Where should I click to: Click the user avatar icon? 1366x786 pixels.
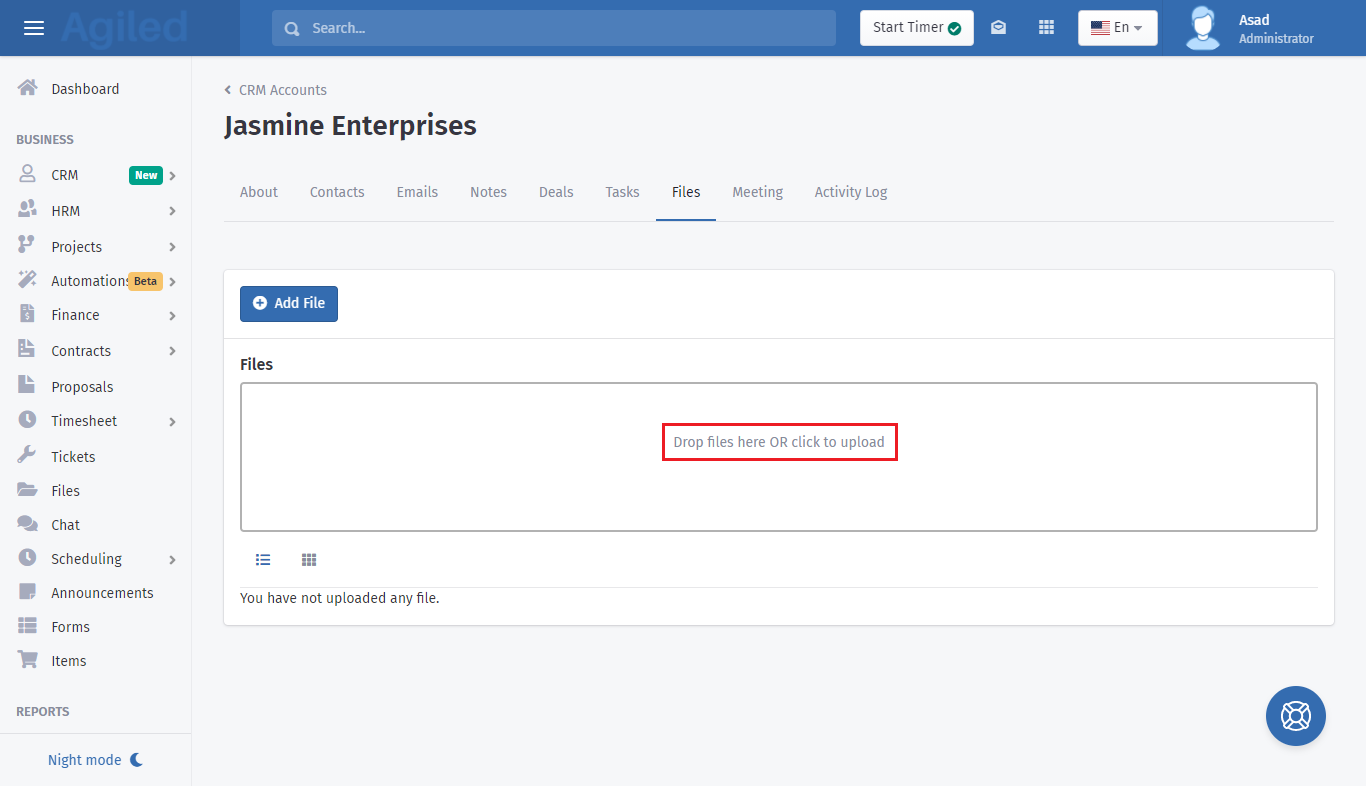click(x=1203, y=28)
